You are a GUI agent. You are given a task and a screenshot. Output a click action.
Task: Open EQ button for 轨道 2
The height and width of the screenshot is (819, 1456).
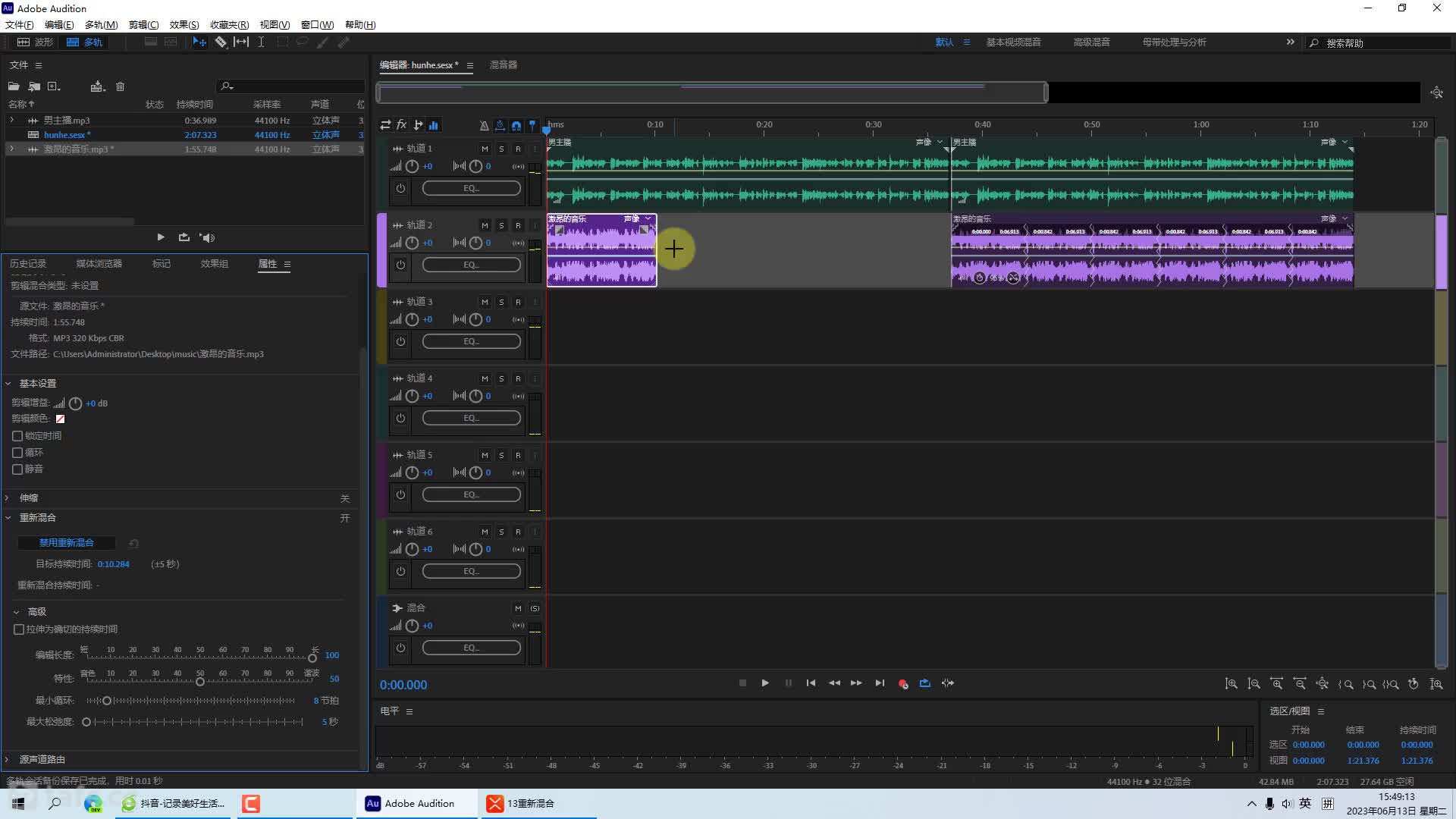tap(471, 265)
